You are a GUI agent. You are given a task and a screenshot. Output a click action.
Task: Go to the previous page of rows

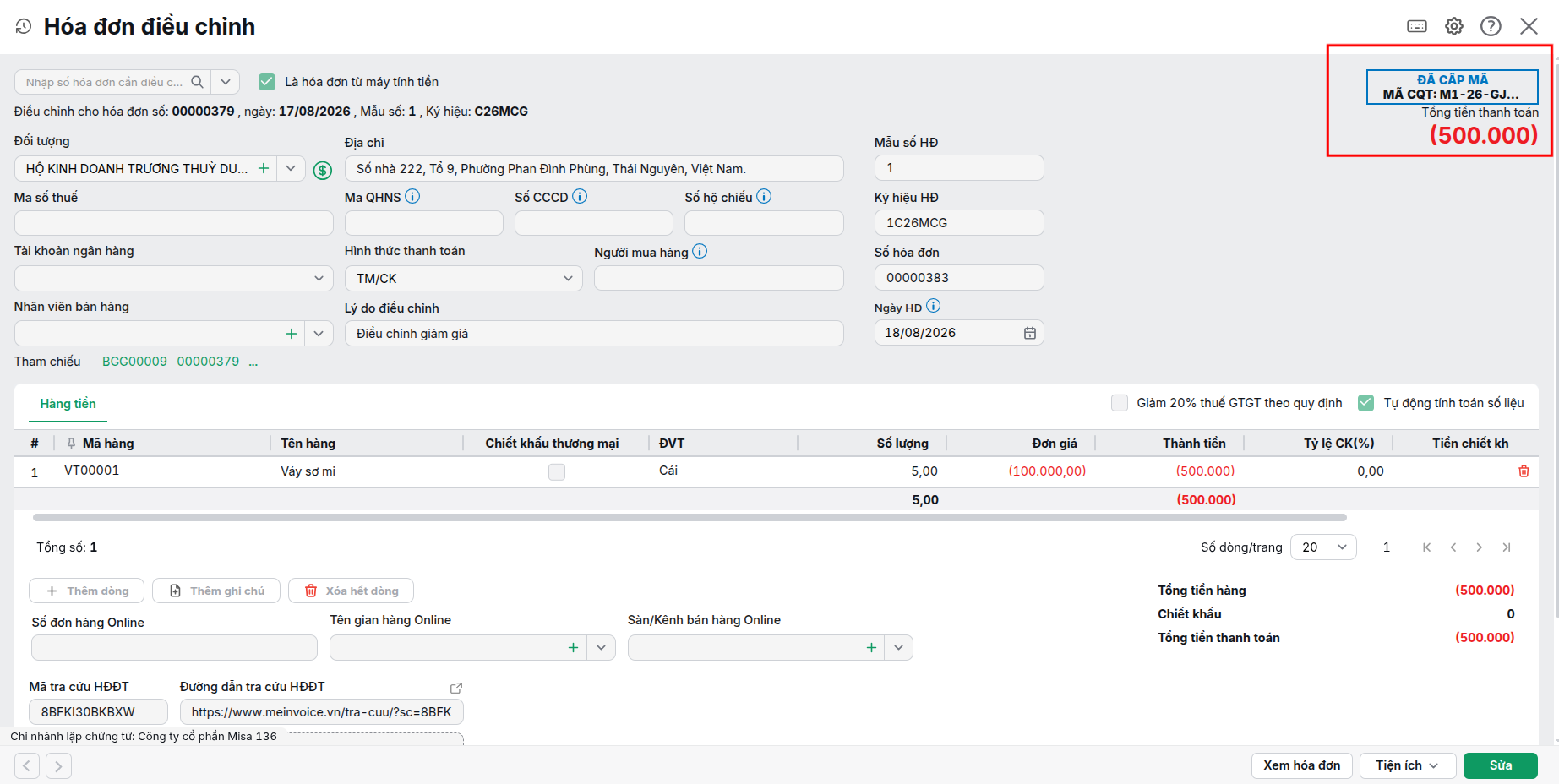[1453, 547]
